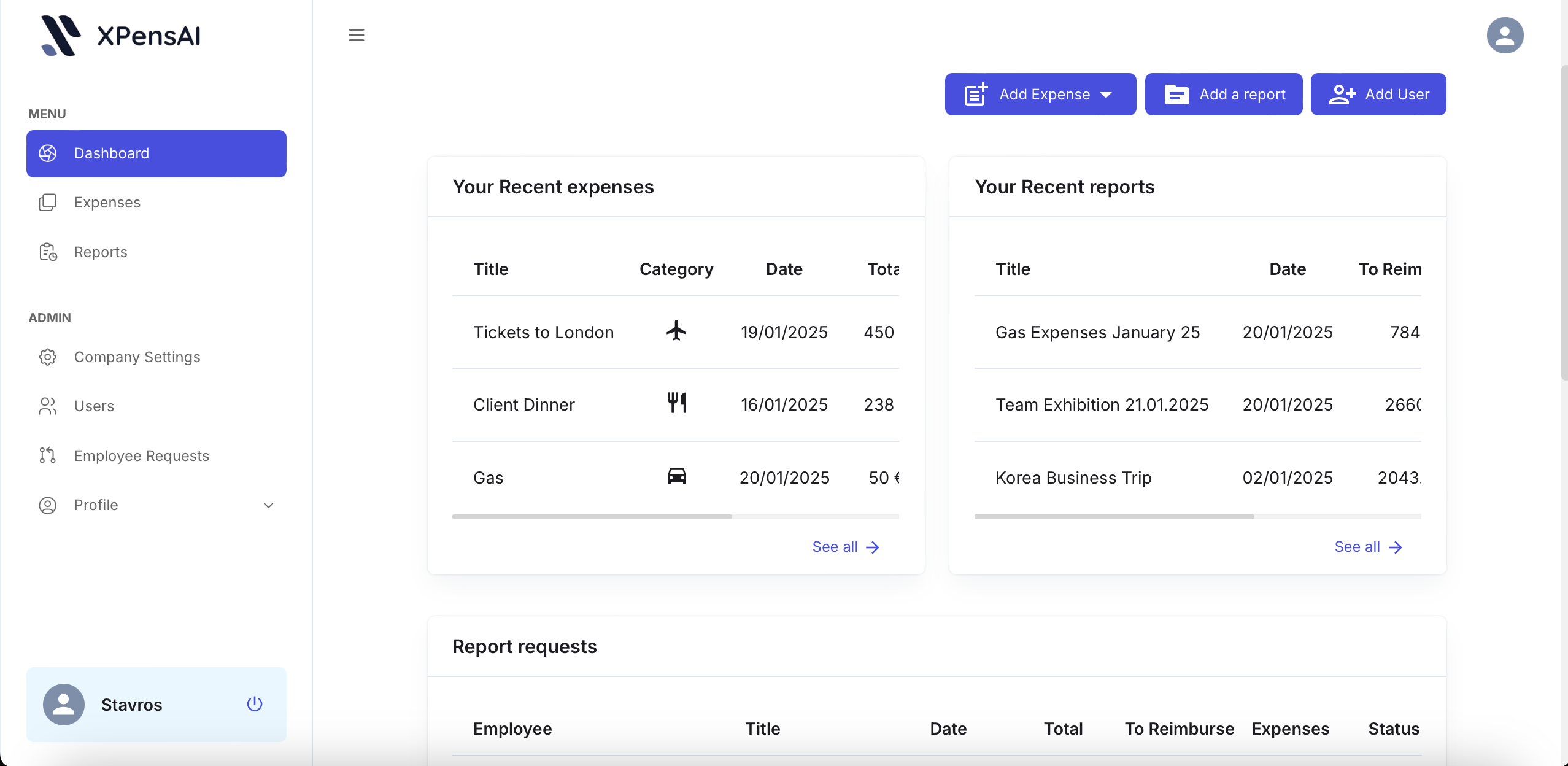Click the XPensAI logo
The width and height of the screenshot is (1568, 766).
click(x=121, y=36)
